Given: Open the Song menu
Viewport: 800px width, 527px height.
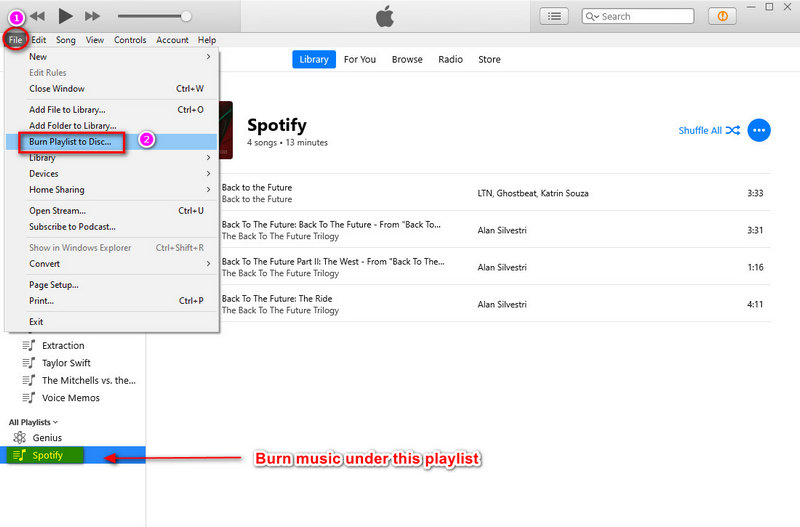Looking at the screenshot, I should tap(65, 40).
